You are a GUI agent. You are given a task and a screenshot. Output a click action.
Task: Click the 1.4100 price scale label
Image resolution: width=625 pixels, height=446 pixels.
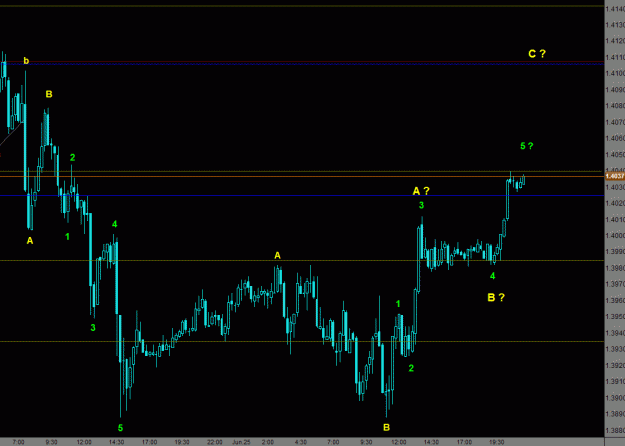(x=615, y=73)
